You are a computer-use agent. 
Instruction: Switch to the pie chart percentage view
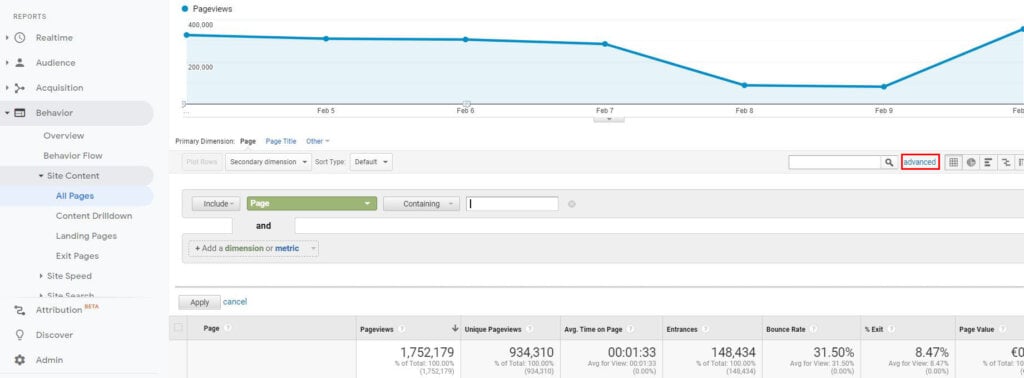[x=971, y=162]
